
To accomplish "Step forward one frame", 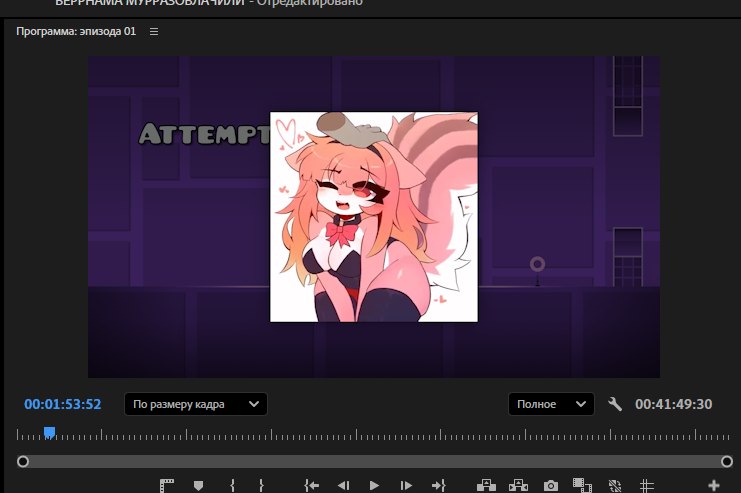I will pos(406,485).
